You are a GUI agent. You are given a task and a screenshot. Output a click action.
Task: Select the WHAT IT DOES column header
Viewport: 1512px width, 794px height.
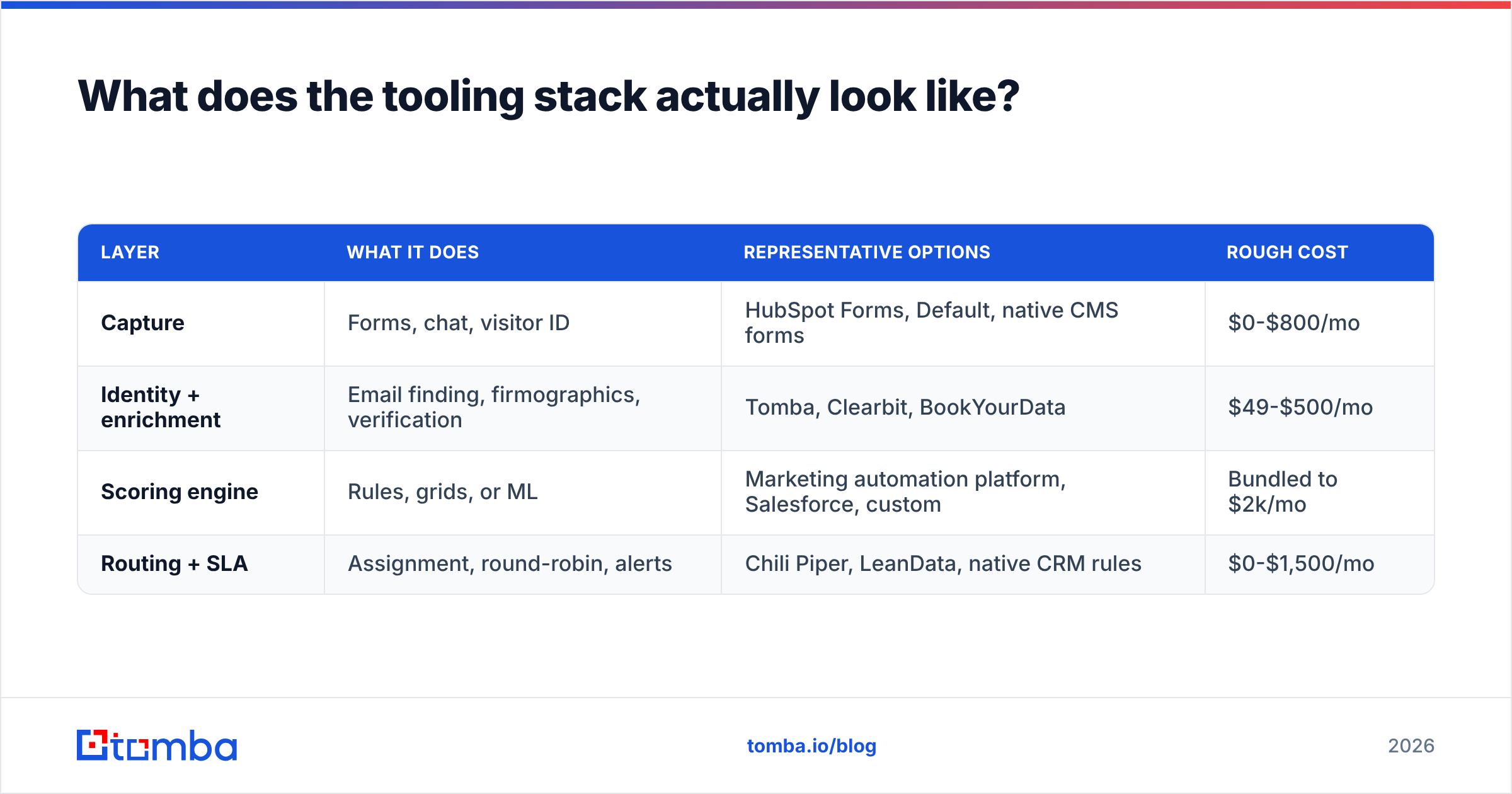pos(523,253)
